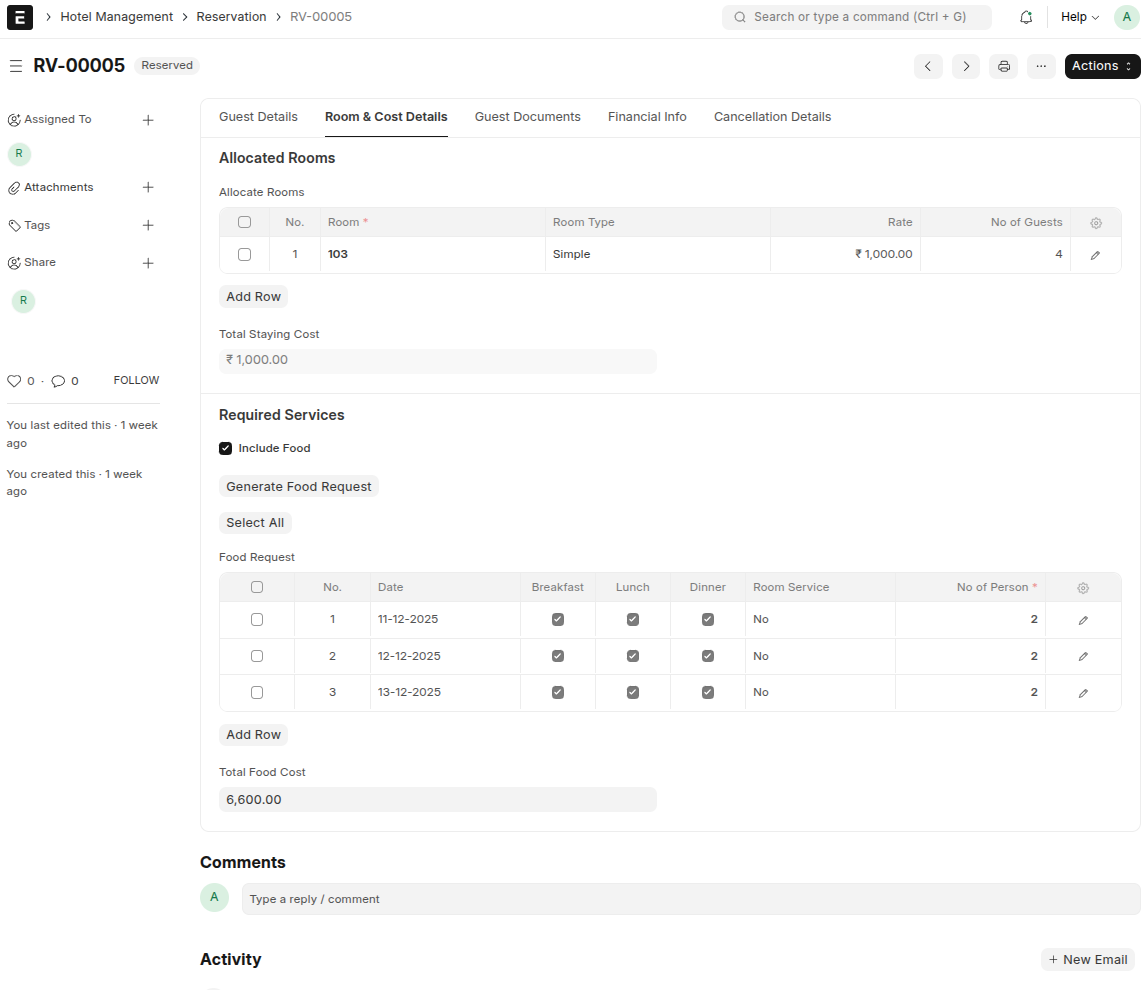1141x990 pixels.
Task: Open the Guest Documents tab
Action: click(x=527, y=117)
